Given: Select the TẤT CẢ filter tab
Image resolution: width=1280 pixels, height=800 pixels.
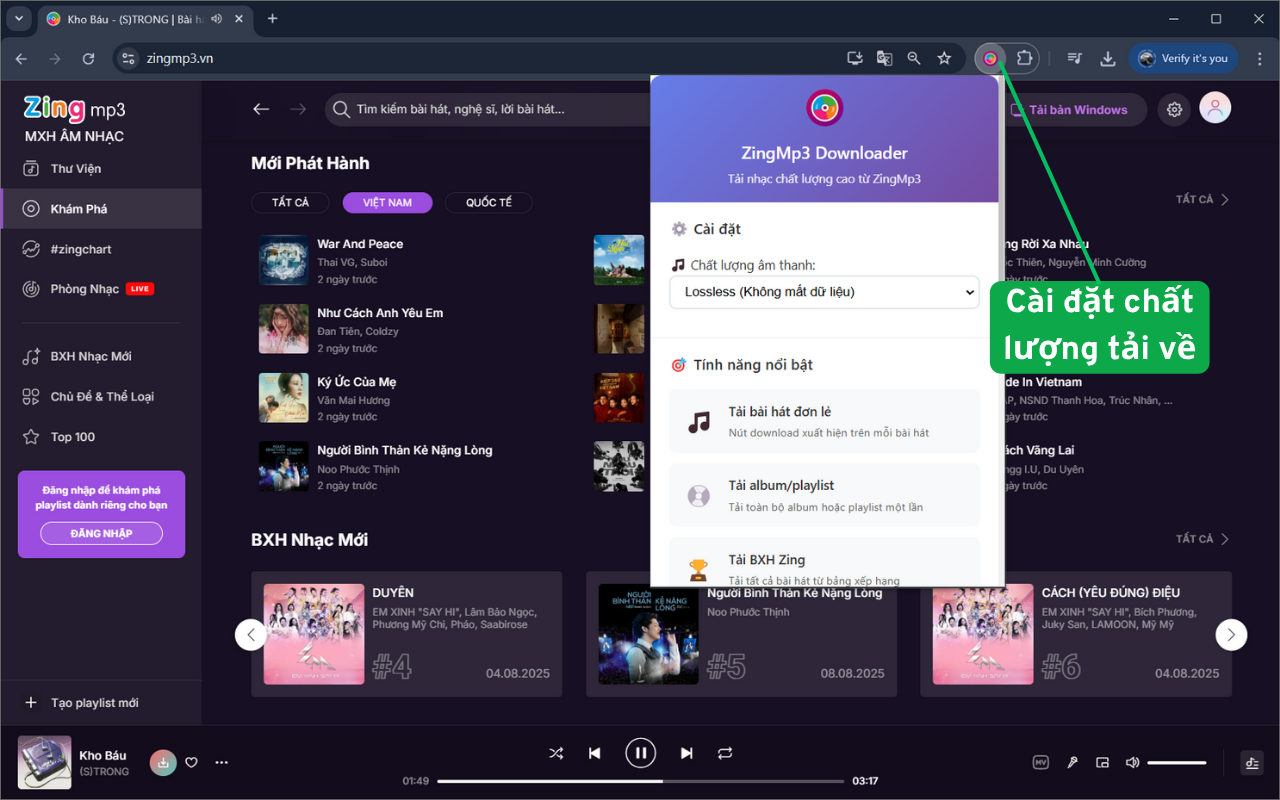Looking at the screenshot, I should click(x=290, y=202).
